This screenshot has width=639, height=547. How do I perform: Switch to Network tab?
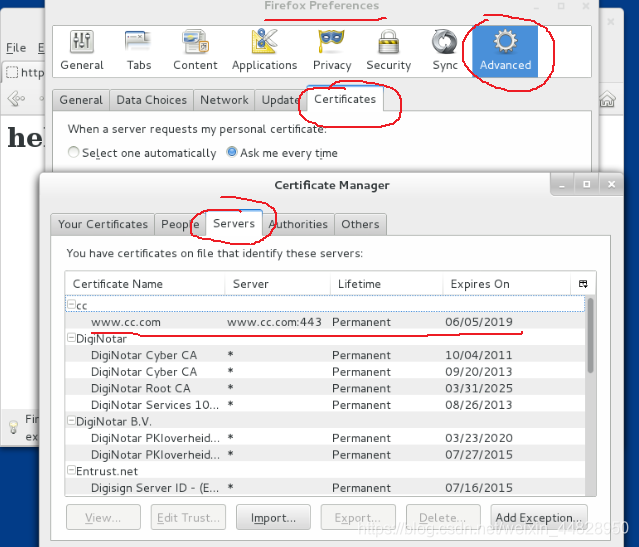pos(224,100)
